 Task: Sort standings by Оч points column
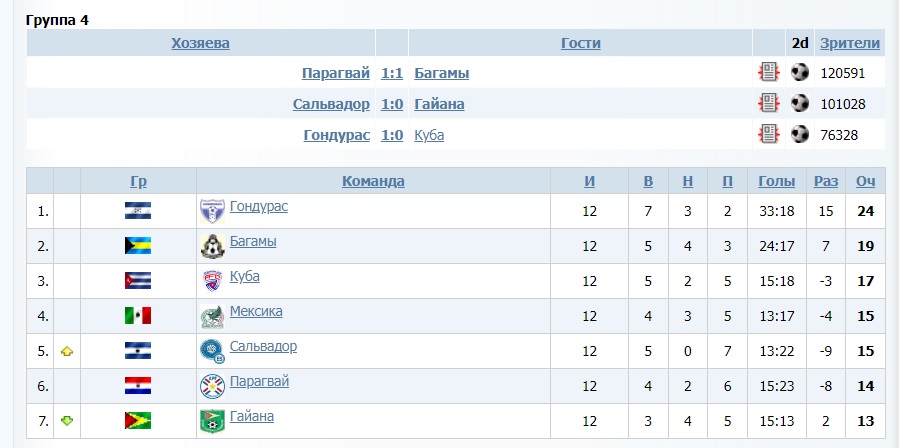pyautogui.click(x=866, y=181)
